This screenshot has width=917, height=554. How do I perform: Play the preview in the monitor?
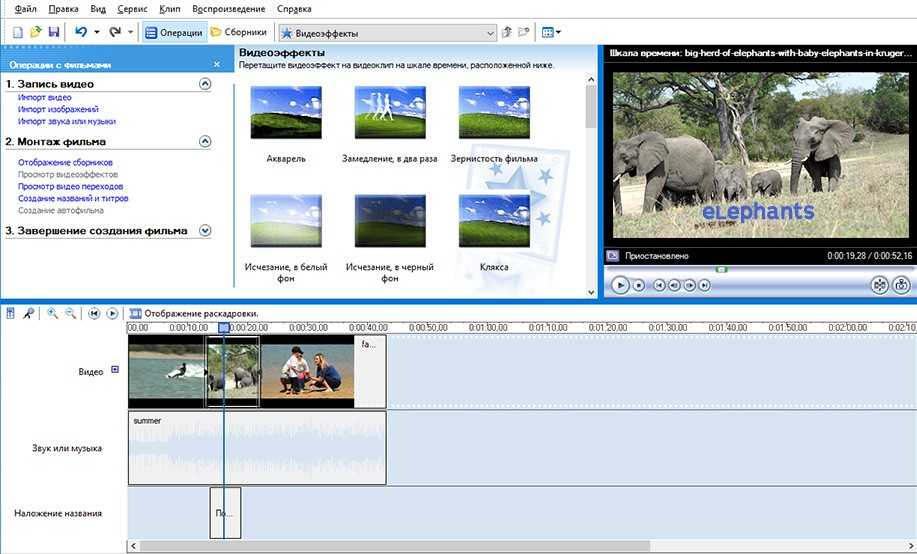coord(620,285)
